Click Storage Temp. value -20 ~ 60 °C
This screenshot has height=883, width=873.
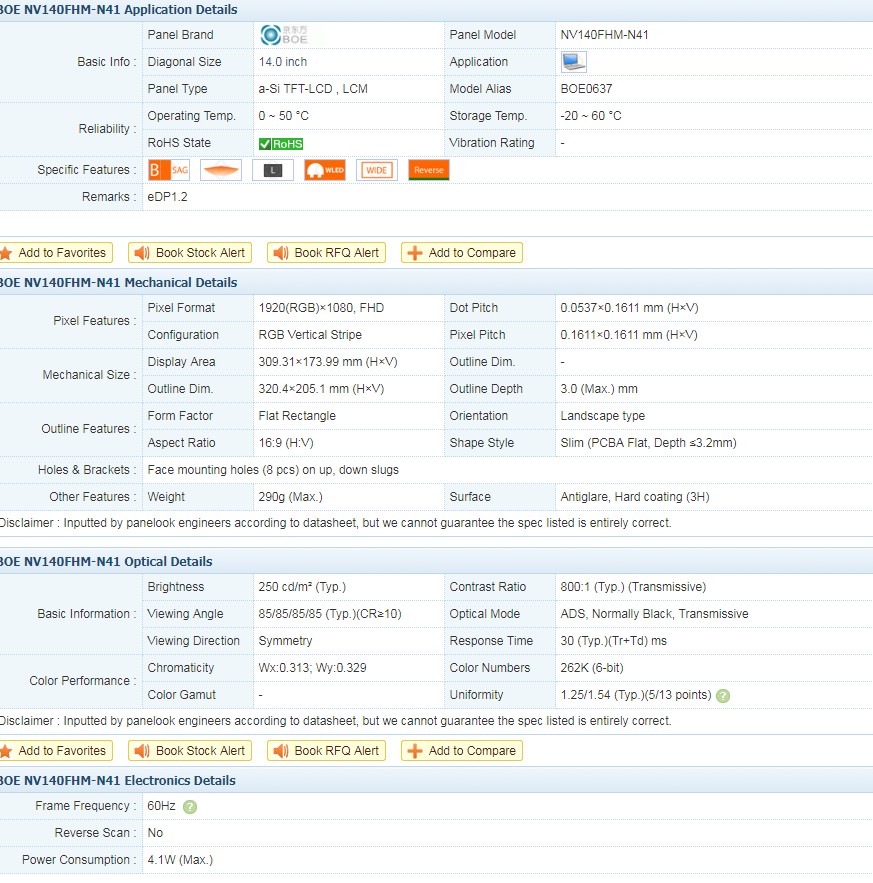click(591, 116)
